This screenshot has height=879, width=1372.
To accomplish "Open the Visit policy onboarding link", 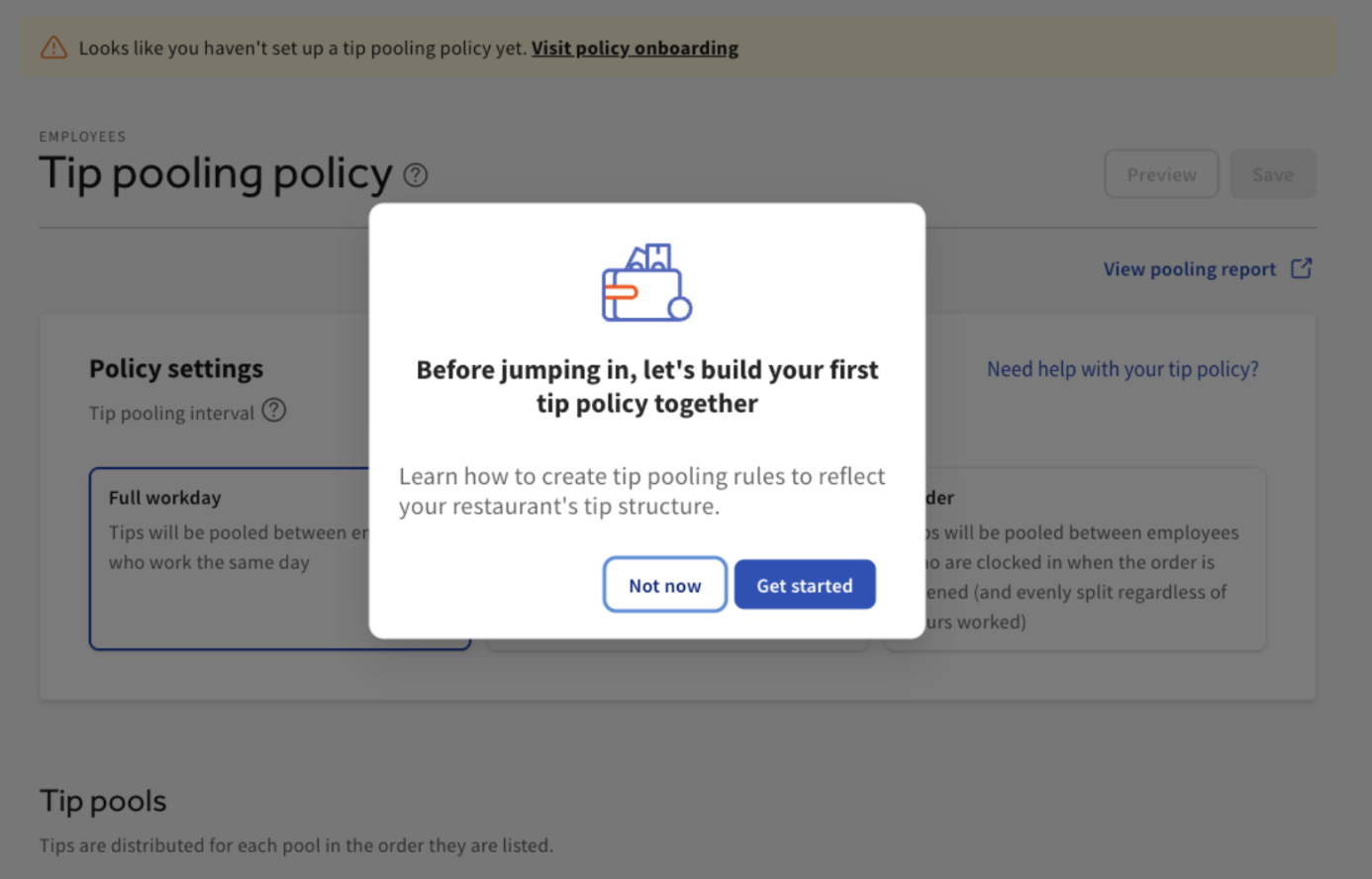I will click(635, 48).
